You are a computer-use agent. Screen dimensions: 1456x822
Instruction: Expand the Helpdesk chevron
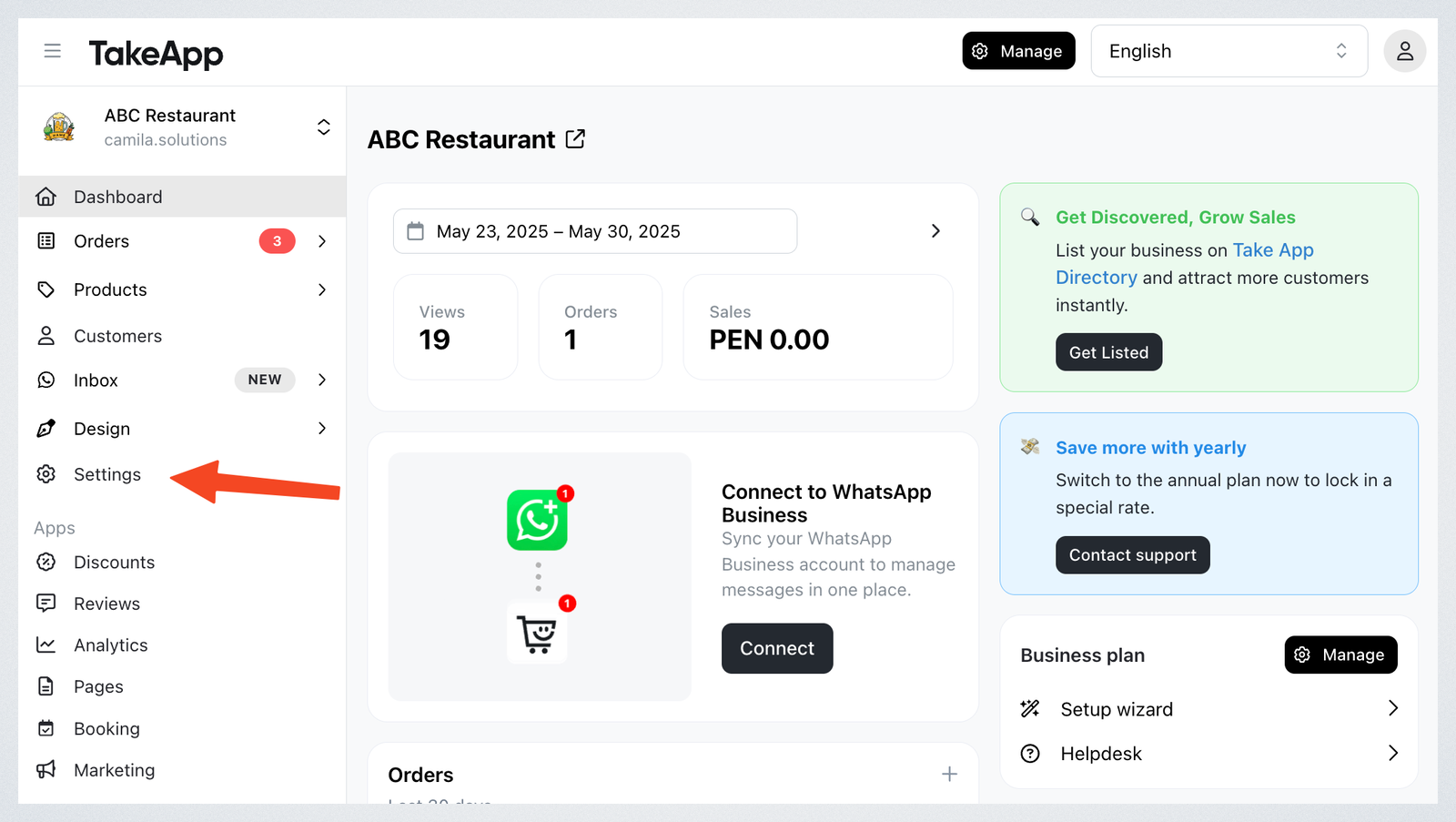pyautogui.click(x=1393, y=753)
